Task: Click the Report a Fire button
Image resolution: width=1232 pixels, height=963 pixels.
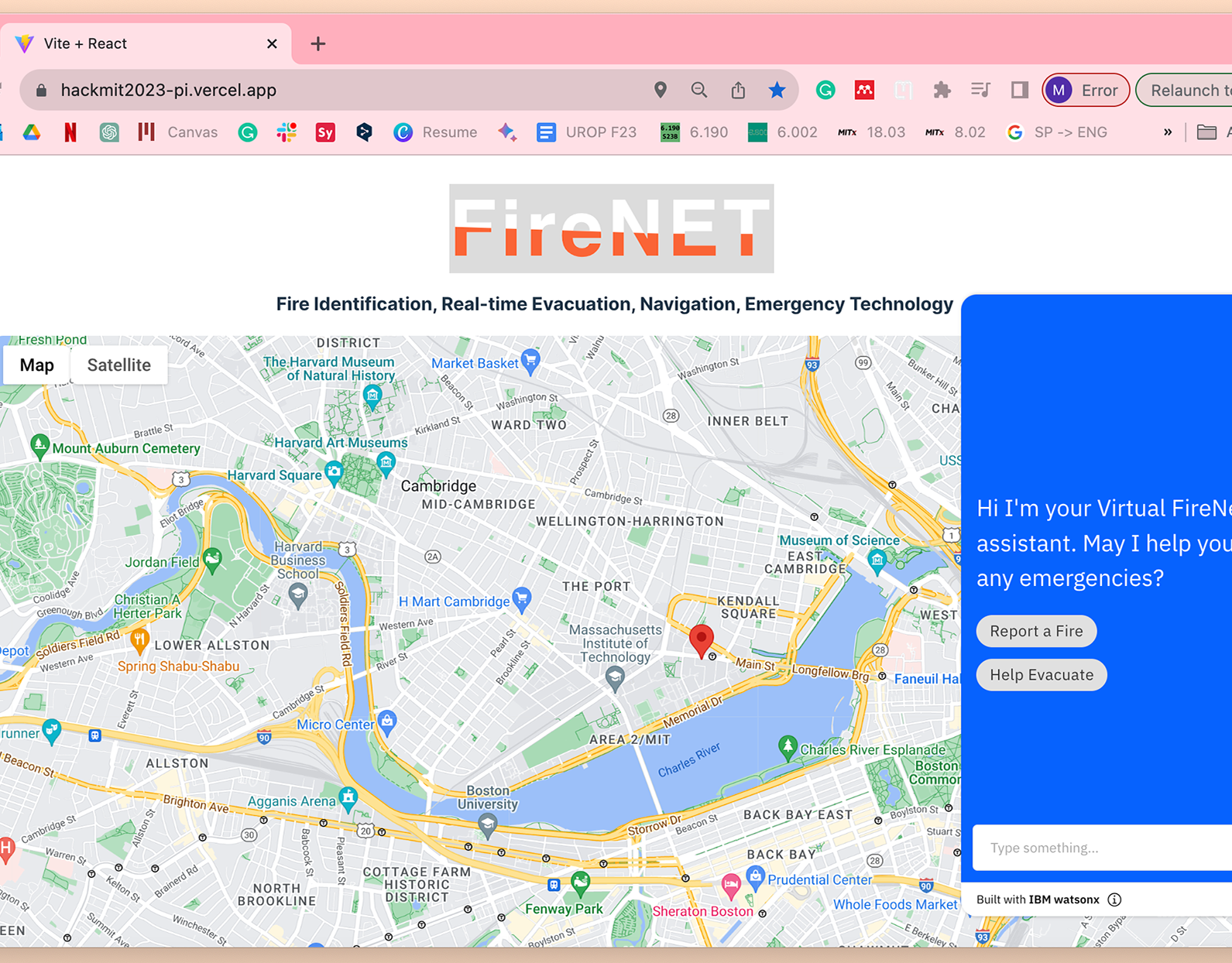Action: [1036, 631]
